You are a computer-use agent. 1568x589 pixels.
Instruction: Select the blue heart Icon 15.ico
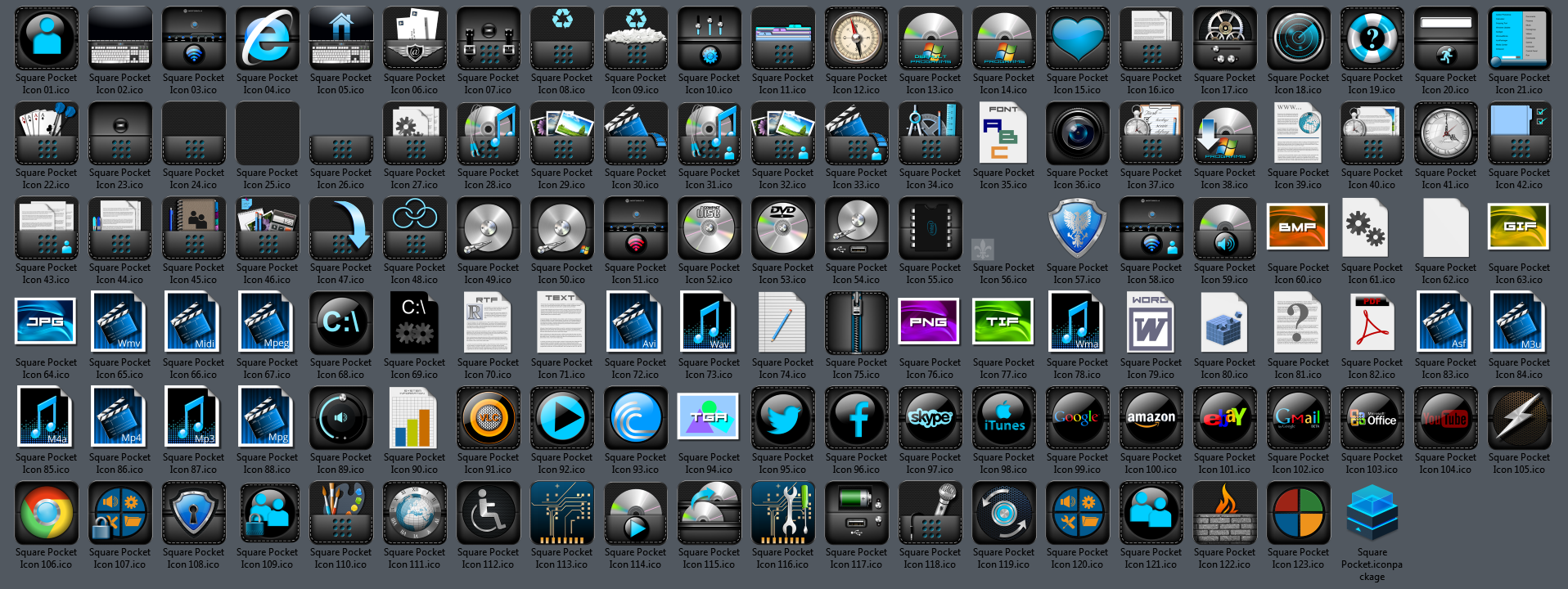click(x=1078, y=38)
